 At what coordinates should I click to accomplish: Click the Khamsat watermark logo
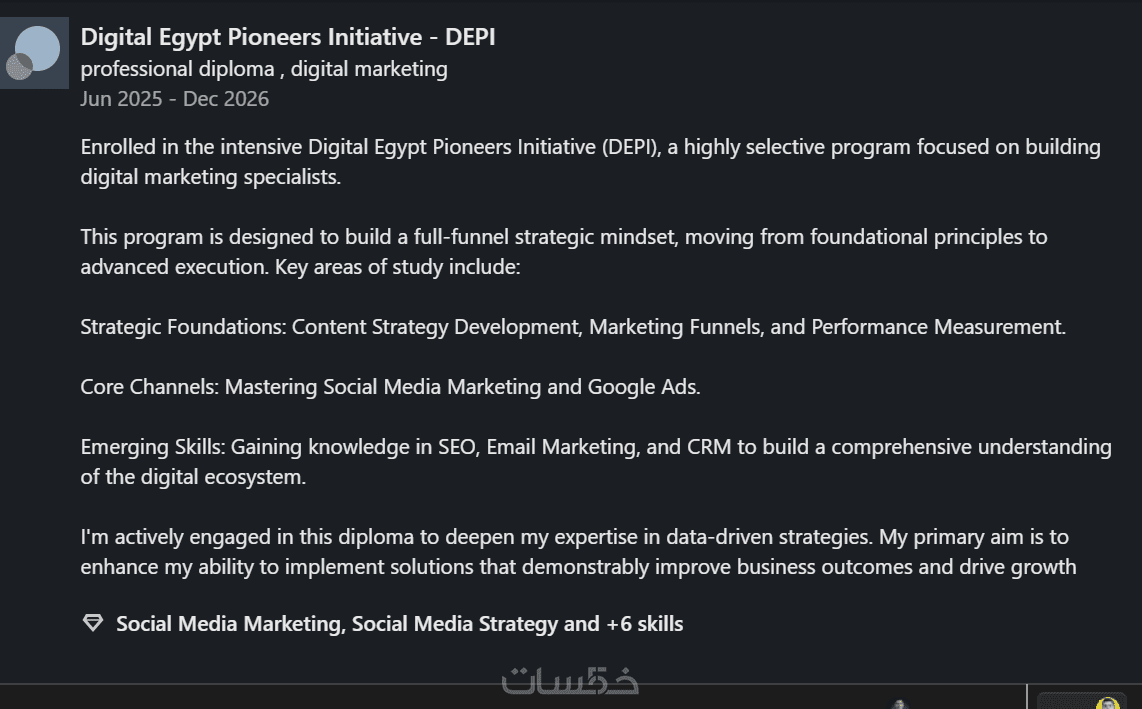coord(570,681)
